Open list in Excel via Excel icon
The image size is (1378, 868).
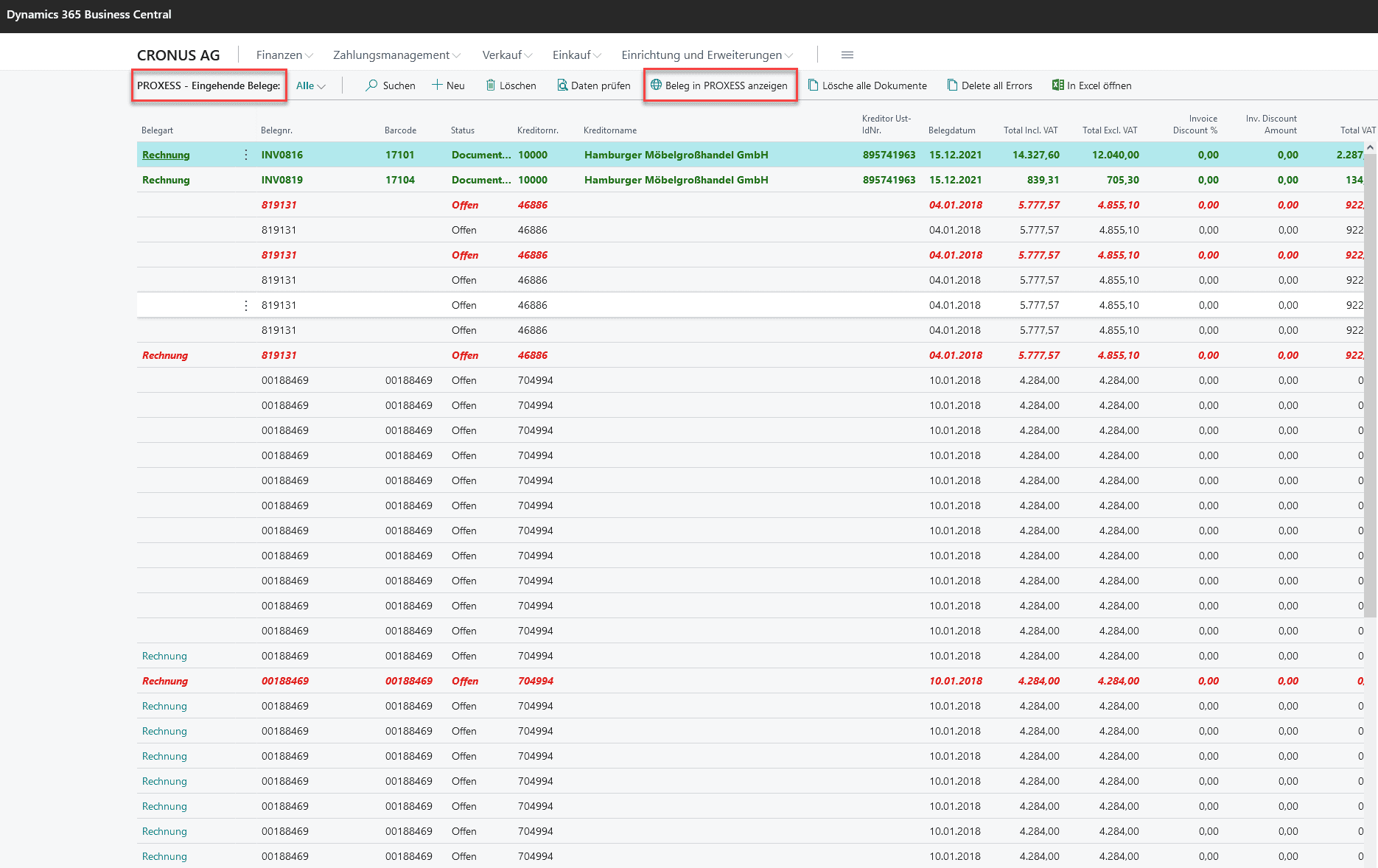(1057, 85)
